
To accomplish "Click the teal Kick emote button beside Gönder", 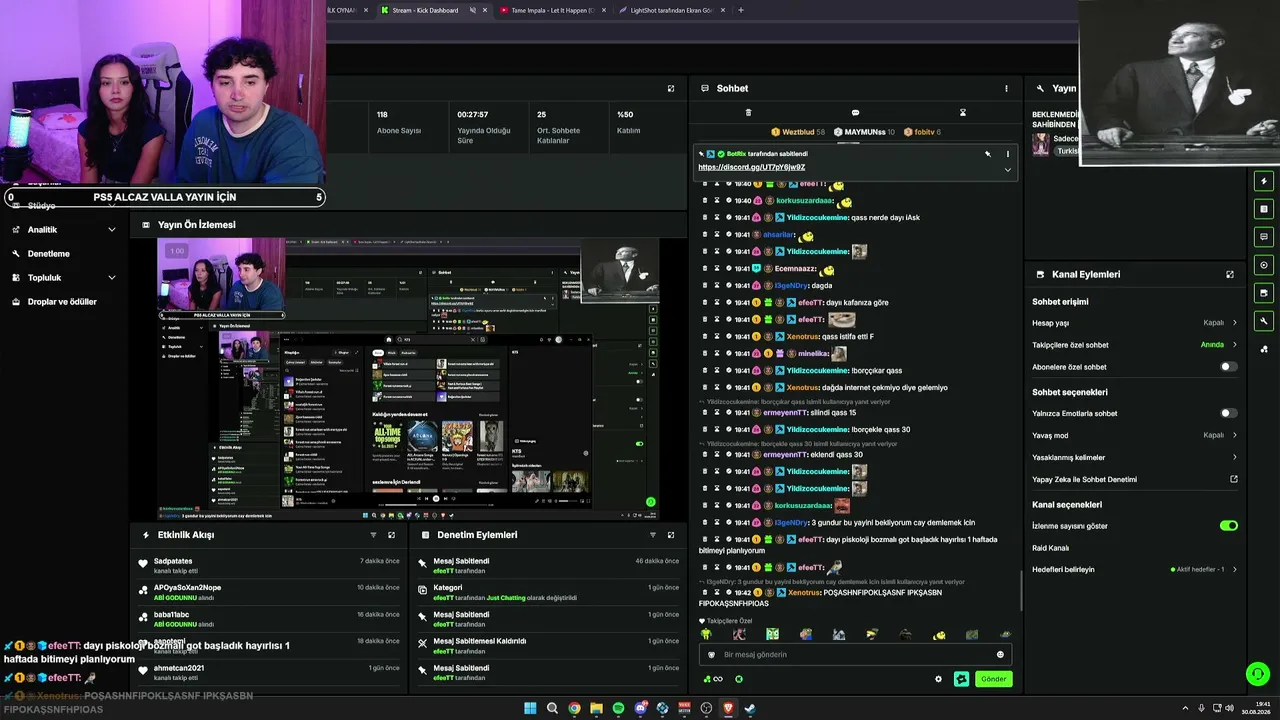I will coord(961,679).
